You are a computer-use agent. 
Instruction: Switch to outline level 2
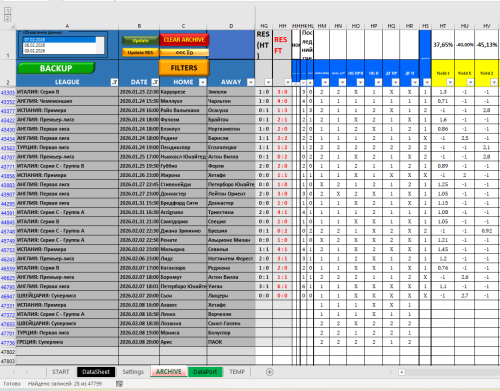pyautogui.click(x=7, y=18)
